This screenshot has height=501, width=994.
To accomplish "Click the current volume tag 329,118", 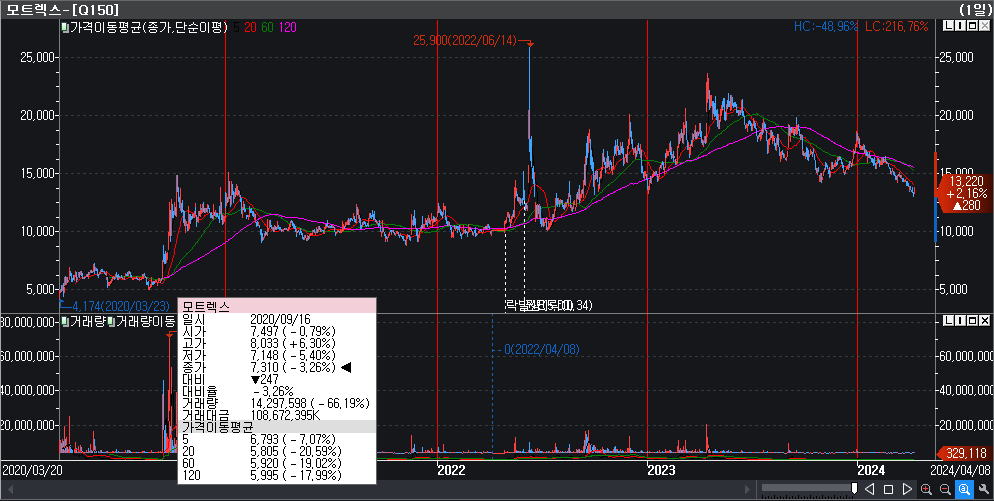I will click(x=967, y=453).
